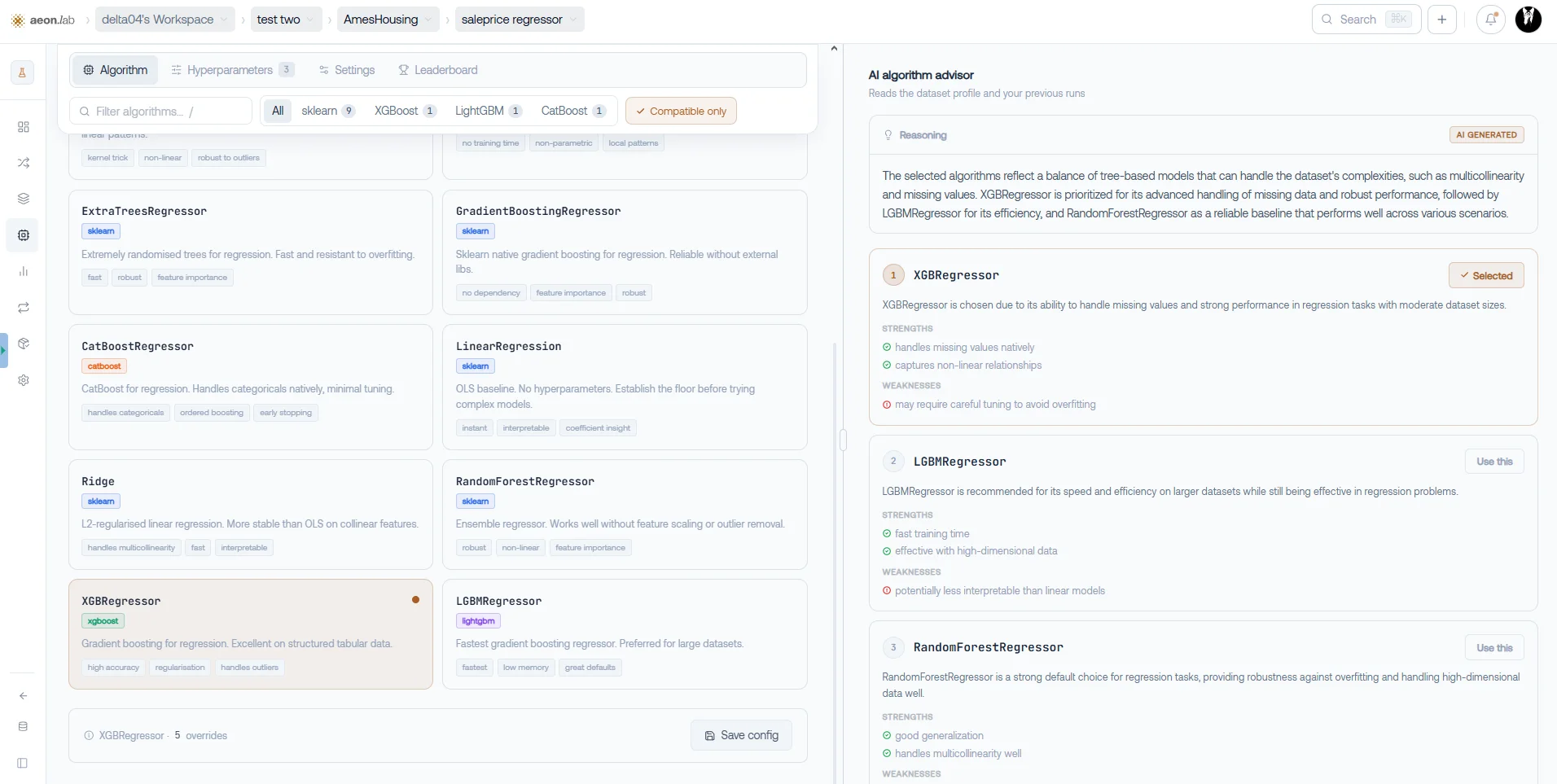Click the panel divider resize handle
Image resolution: width=1557 pixels, height=784 pixels.
(843, 440)
